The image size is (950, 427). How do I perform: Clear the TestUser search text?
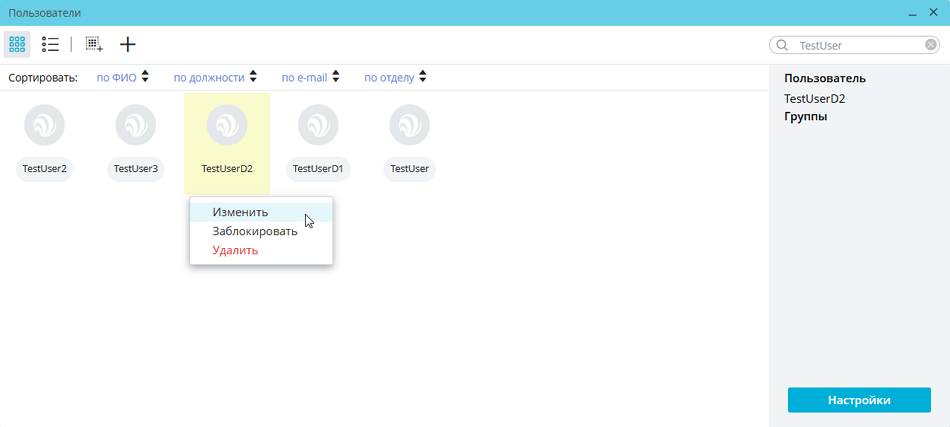coord(931,45)
